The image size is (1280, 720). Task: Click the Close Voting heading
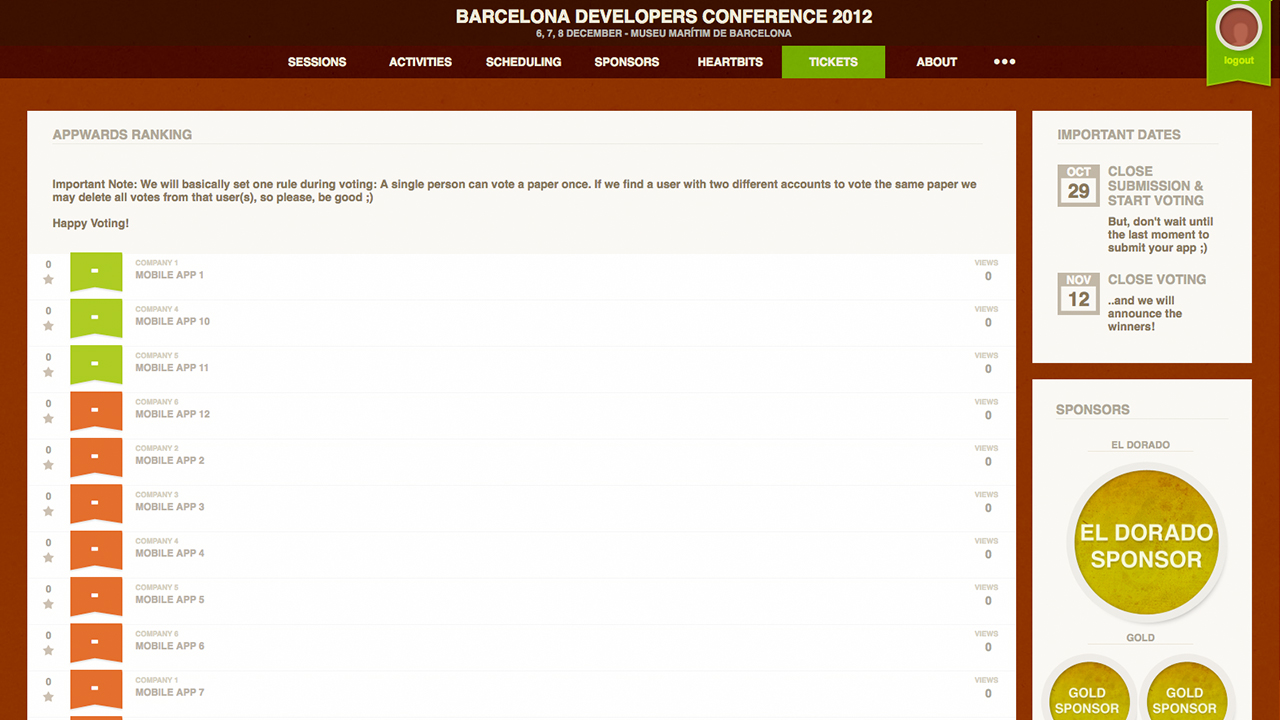1157,279
